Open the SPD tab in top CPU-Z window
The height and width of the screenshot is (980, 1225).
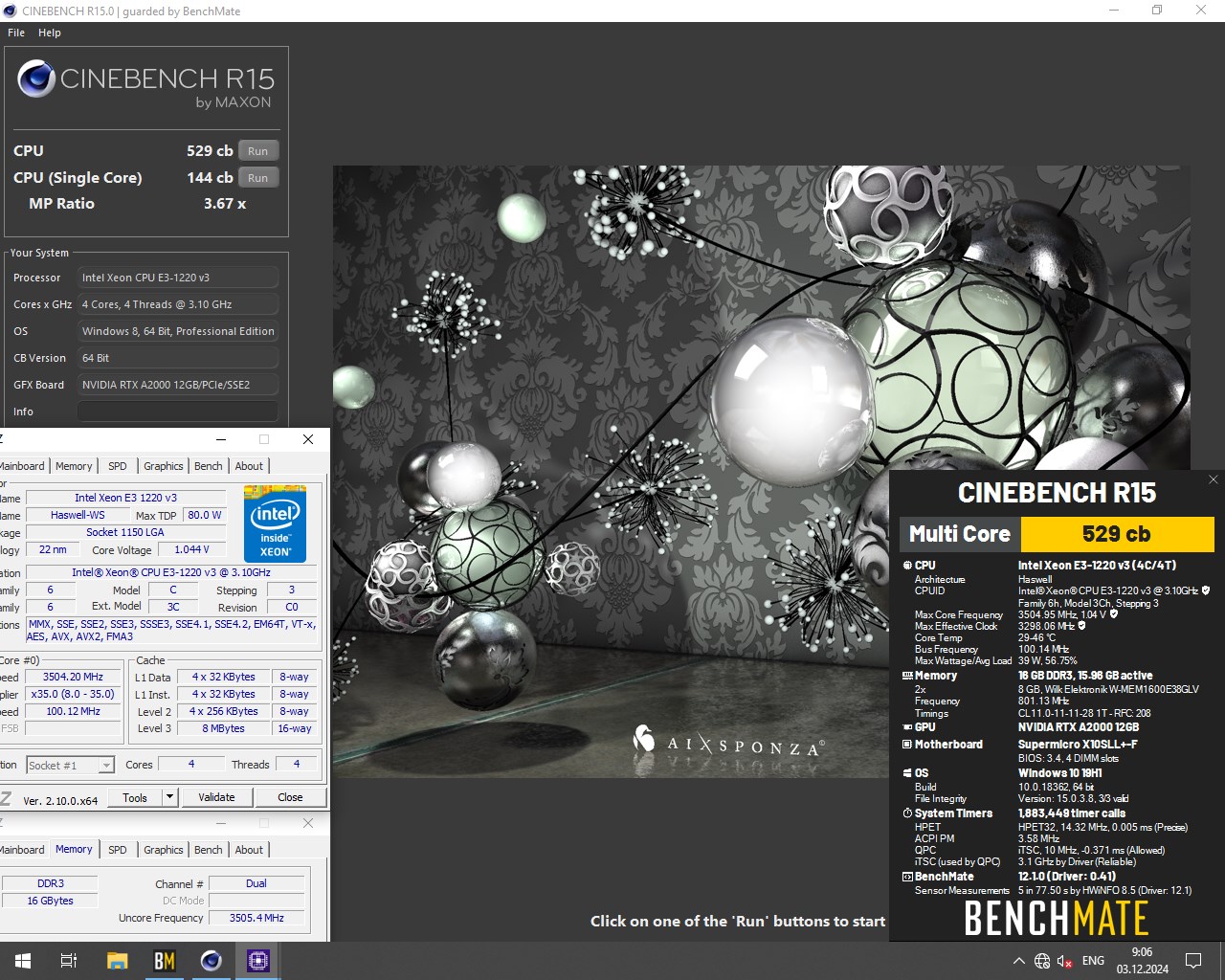tap(118, 466)
